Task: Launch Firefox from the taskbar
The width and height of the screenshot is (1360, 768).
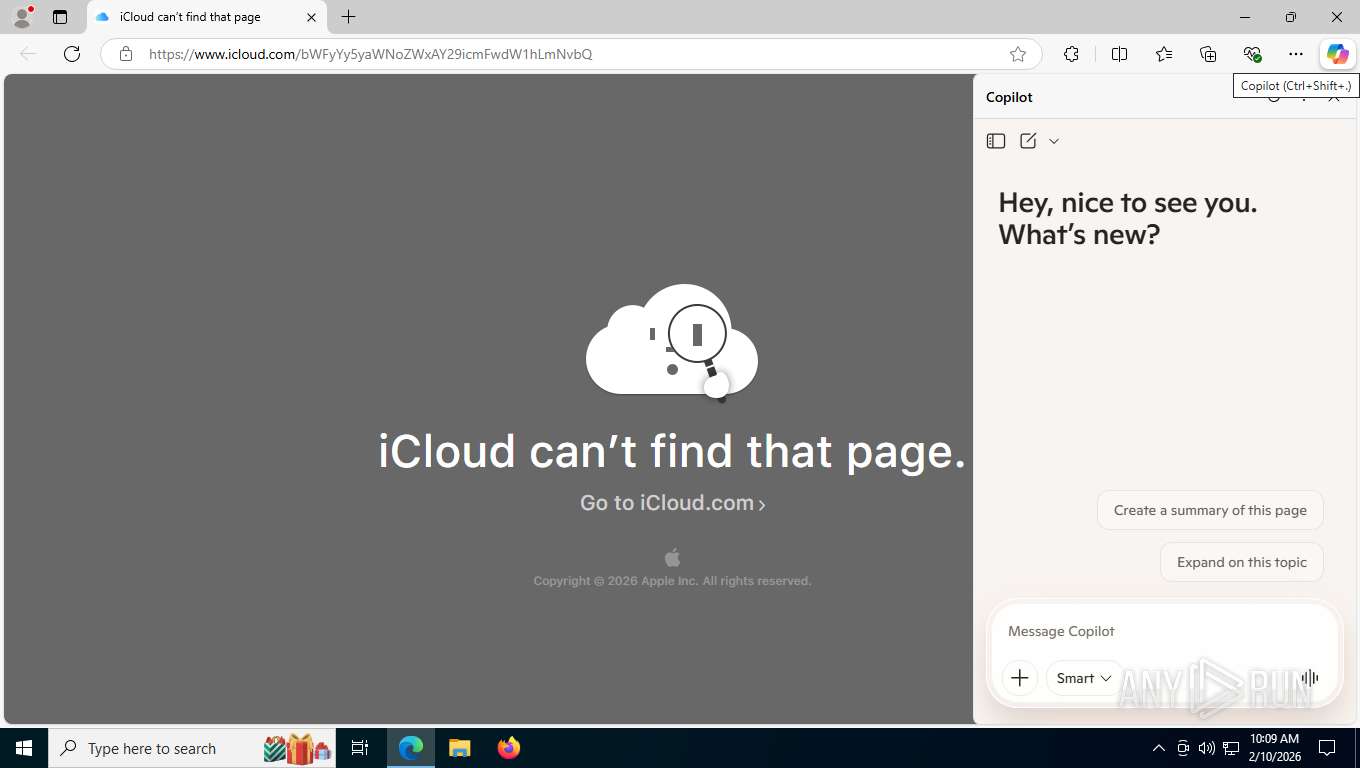Action: (508, 748)
